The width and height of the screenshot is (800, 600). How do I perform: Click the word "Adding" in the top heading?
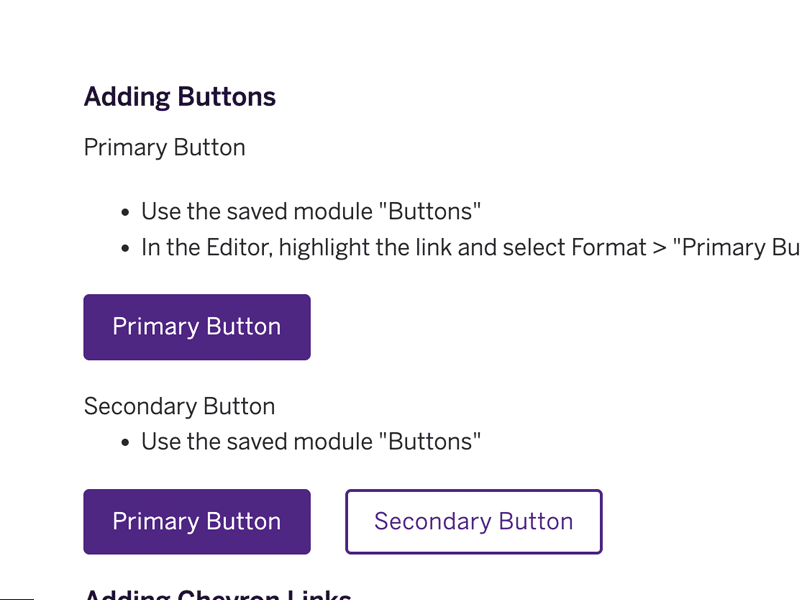[127, 97]
